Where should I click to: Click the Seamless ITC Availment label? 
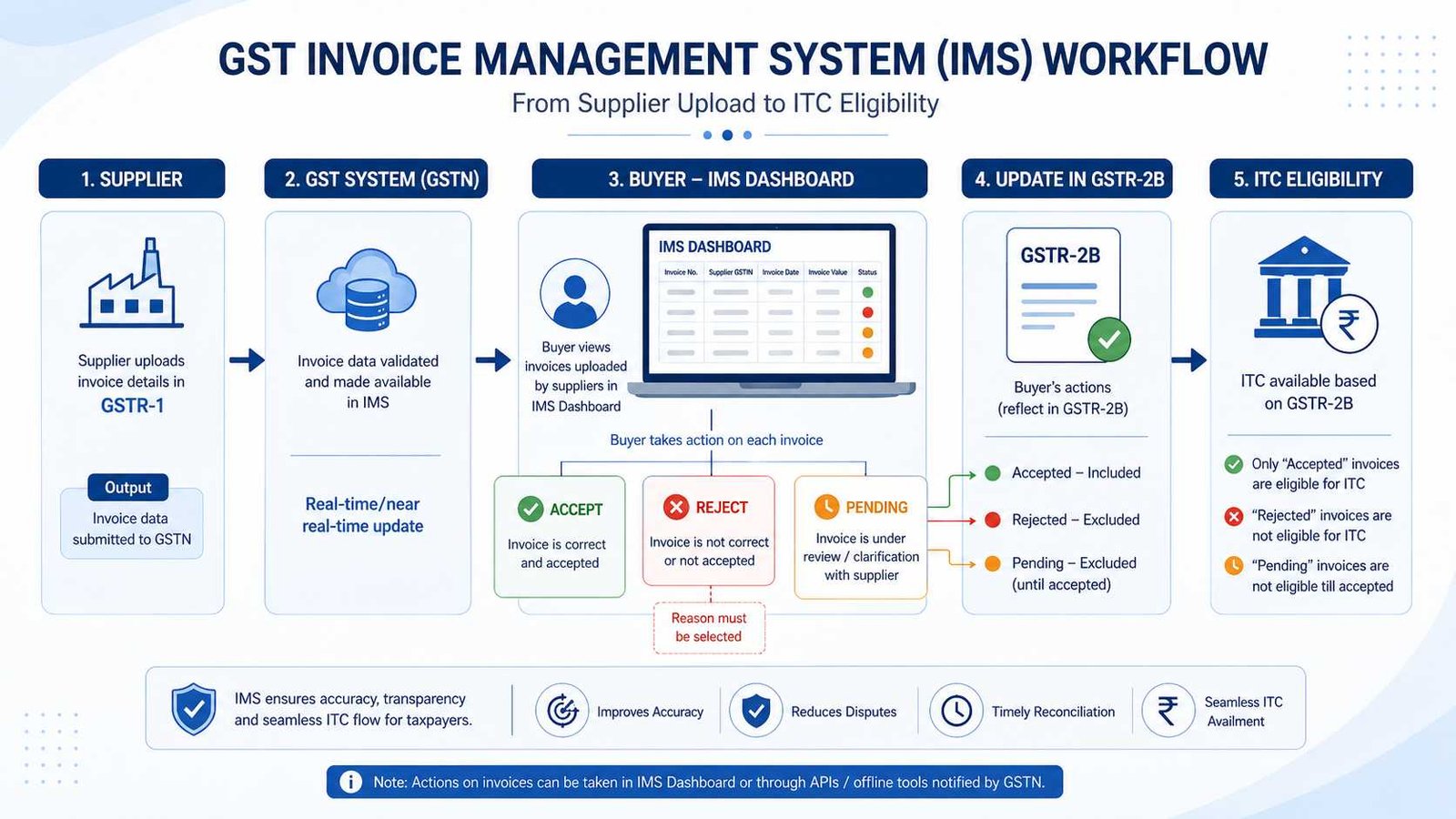click(1243, 712)
